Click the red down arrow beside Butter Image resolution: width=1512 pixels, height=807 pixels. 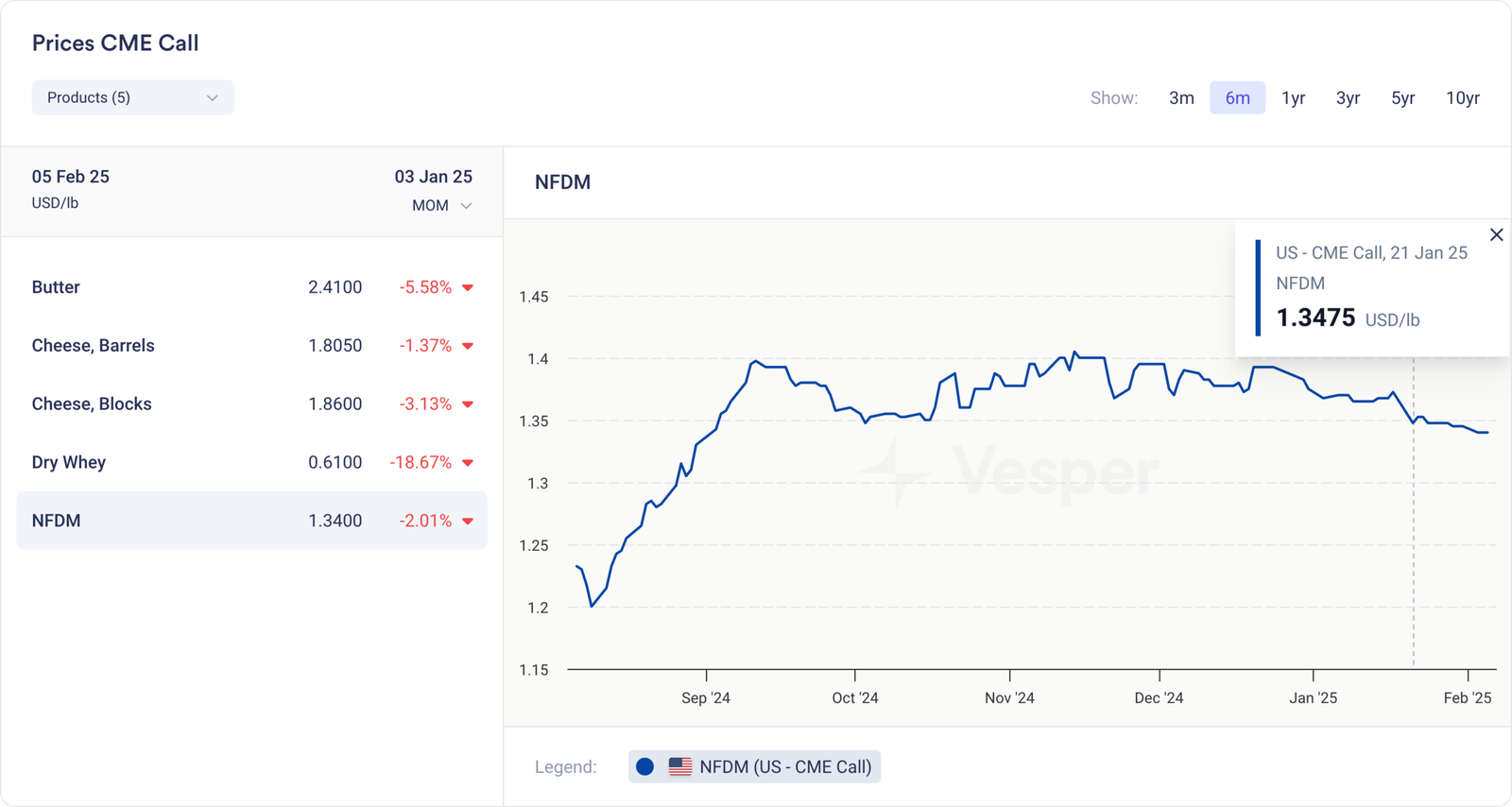(468, 287)
